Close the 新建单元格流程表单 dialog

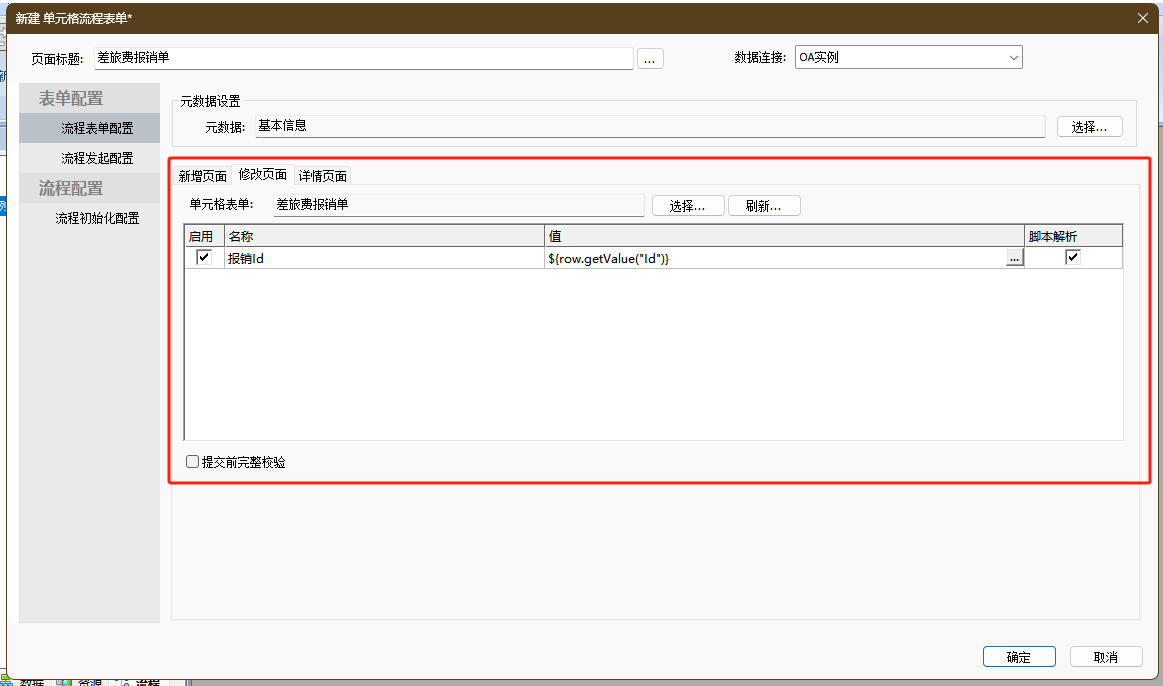tap(1143, 17)
